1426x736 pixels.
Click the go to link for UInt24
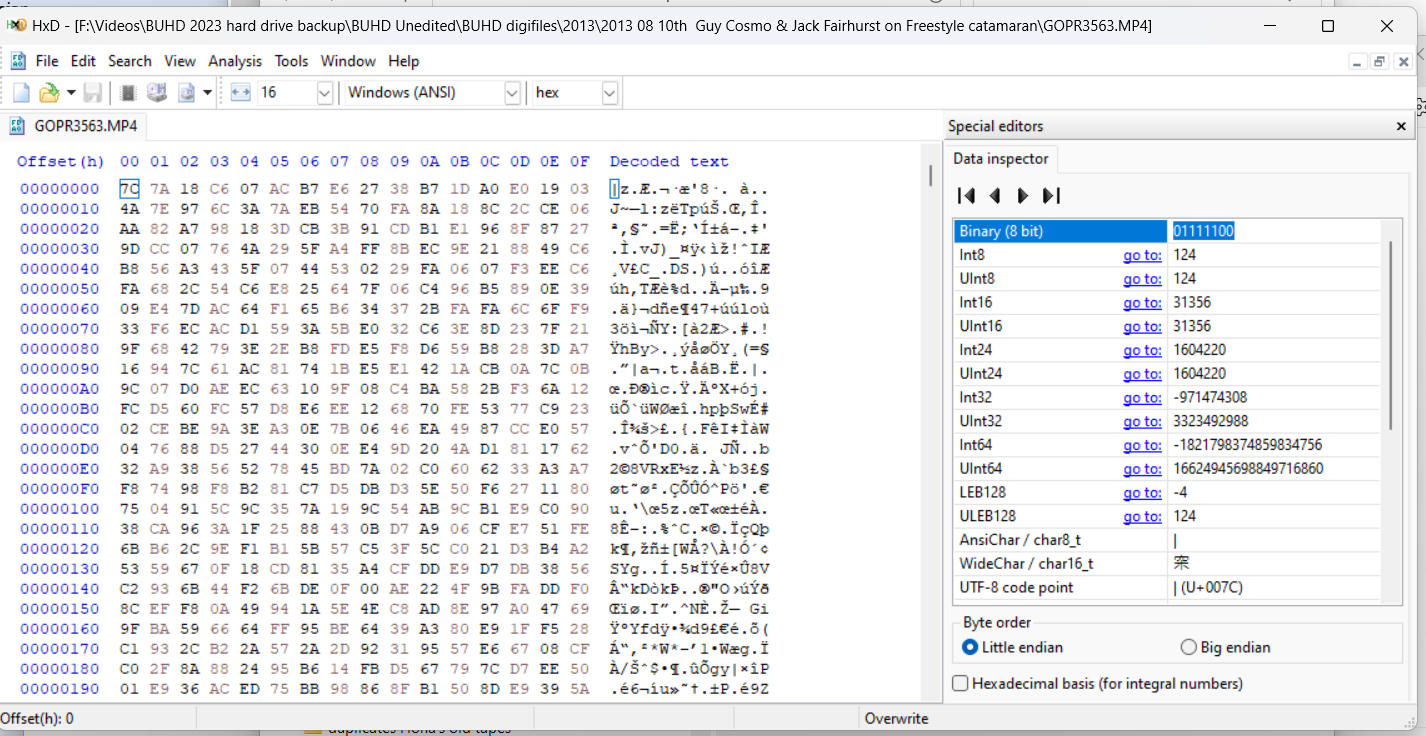pos(1142,374)
